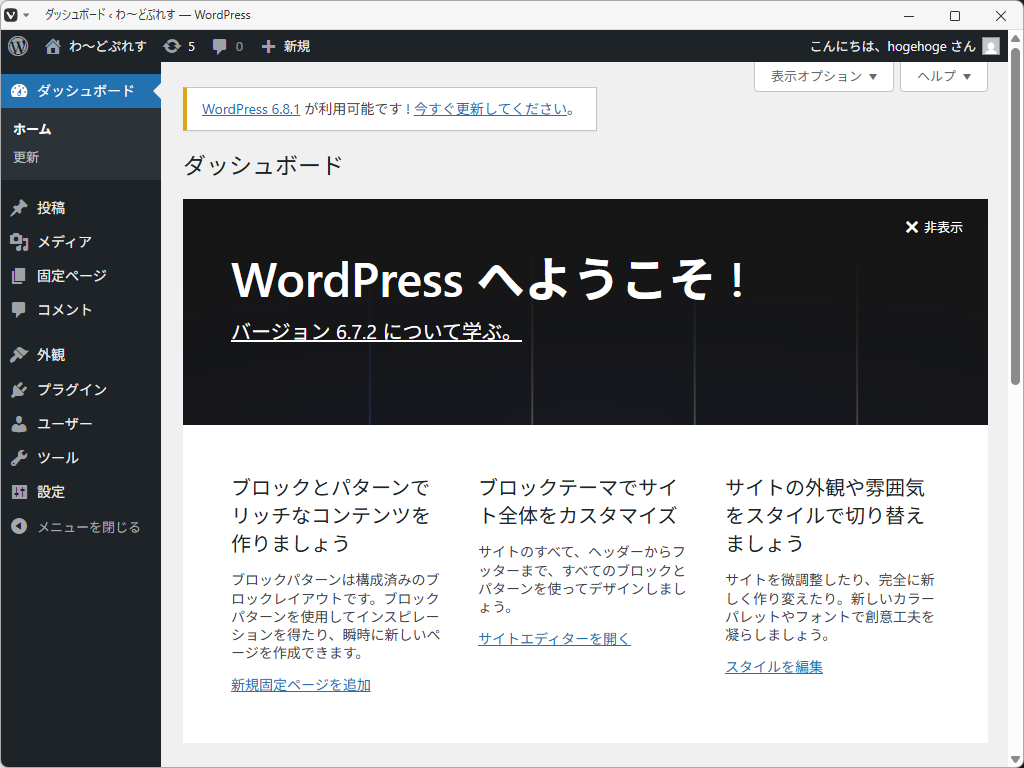Open the 設定 (Settings) menu

point(51,492)
